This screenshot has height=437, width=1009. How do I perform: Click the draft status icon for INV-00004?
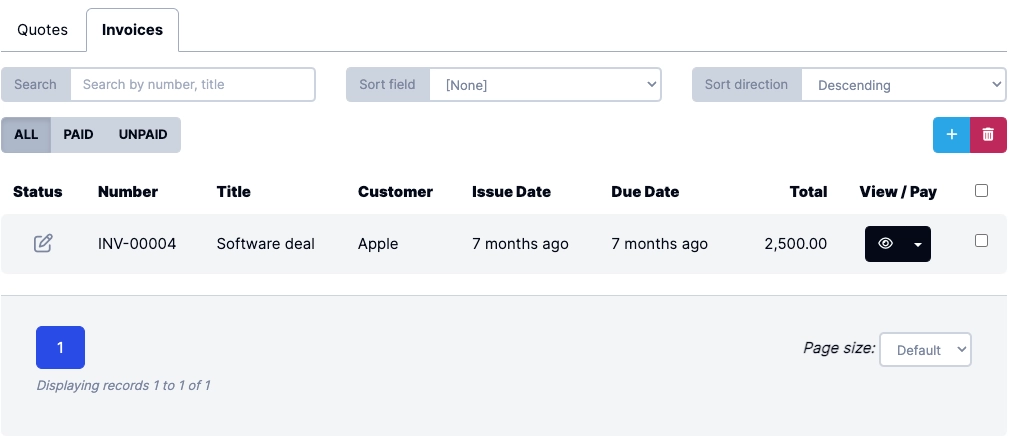point(43,243)
